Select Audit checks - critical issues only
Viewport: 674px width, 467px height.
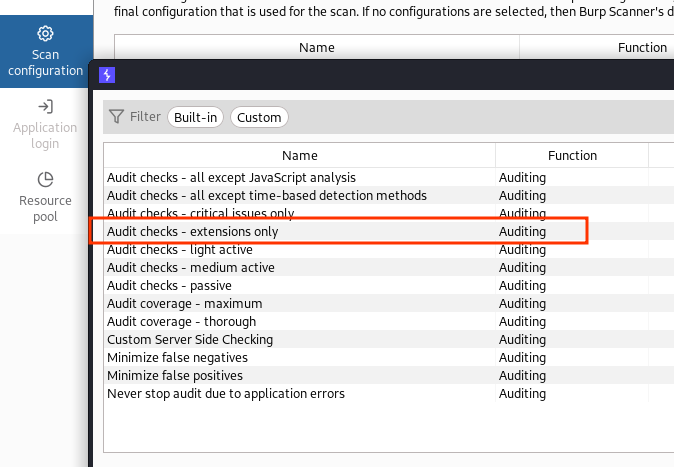pos(200,214)
